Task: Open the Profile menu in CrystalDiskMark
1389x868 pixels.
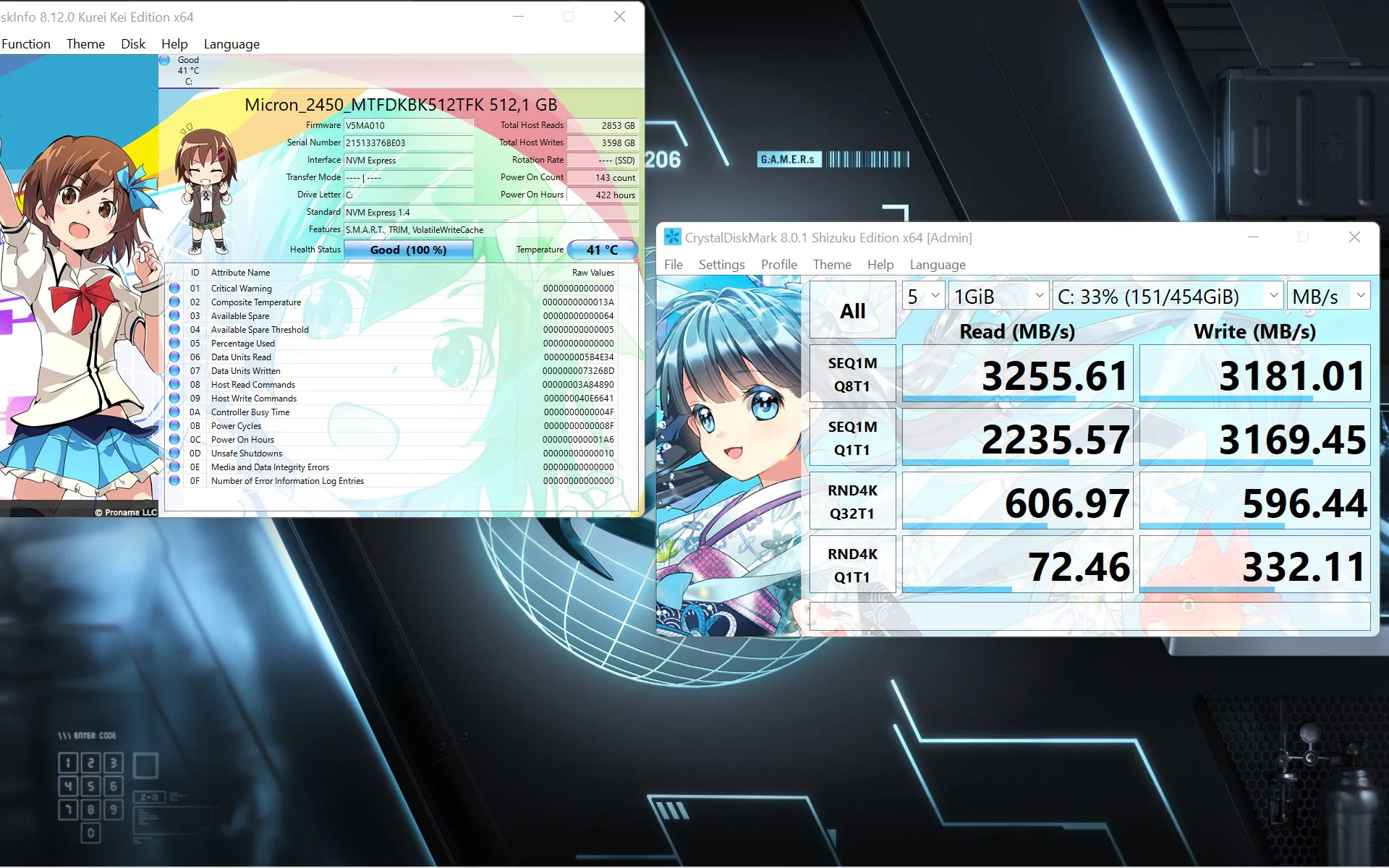Action: point(778,265)
